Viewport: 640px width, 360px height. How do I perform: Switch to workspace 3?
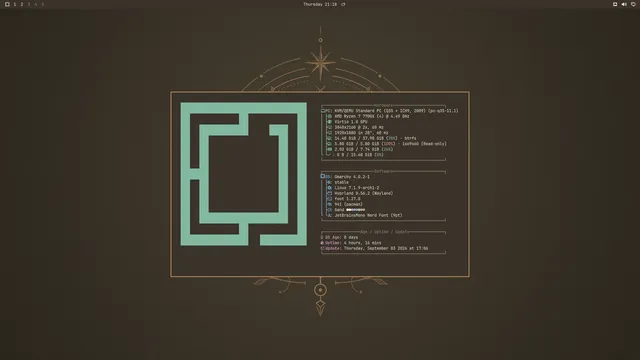29,4
